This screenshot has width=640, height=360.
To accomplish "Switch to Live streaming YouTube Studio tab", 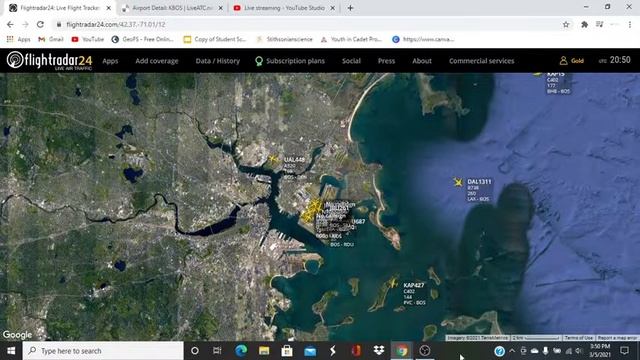I will 284,8.
